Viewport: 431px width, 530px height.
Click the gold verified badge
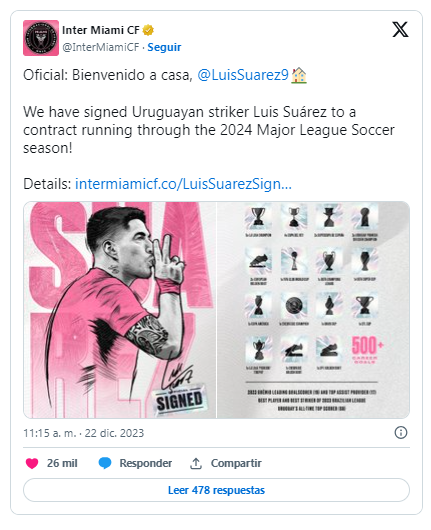(148, 30)
